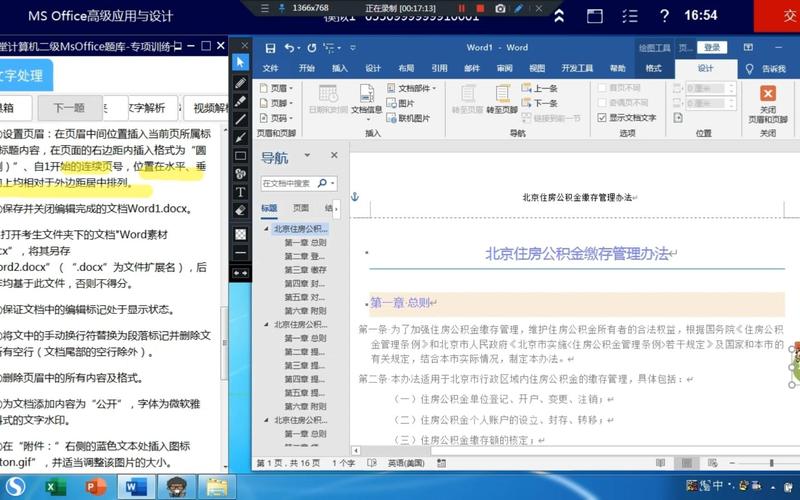Uncheck 显示文档文字 checkbox
The height and width of the screenshot is (500, 800).
602,118
